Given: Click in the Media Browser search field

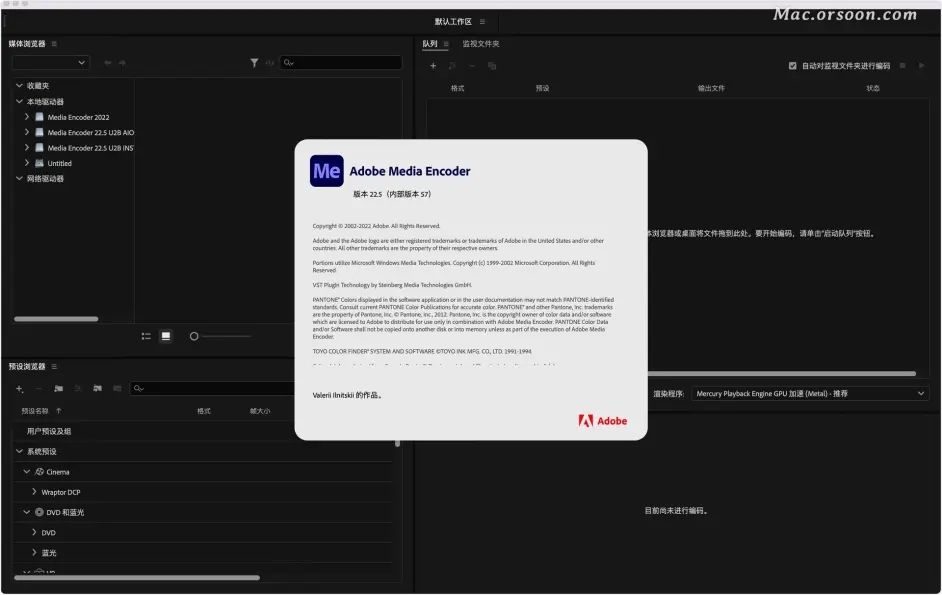Looking at the screenshot, I should click(x=341, y=63).
